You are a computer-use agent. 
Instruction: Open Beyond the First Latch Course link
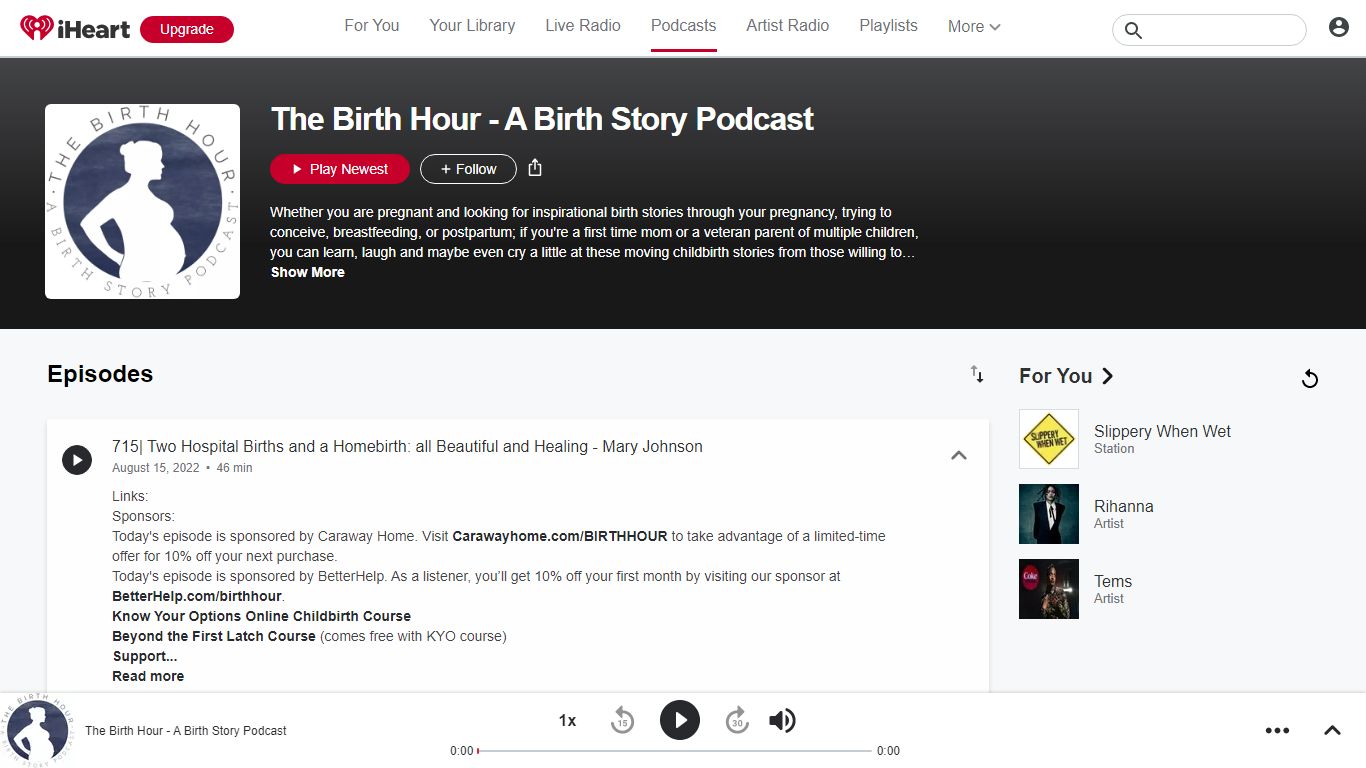pyautogui.click(x=214, y=636)
